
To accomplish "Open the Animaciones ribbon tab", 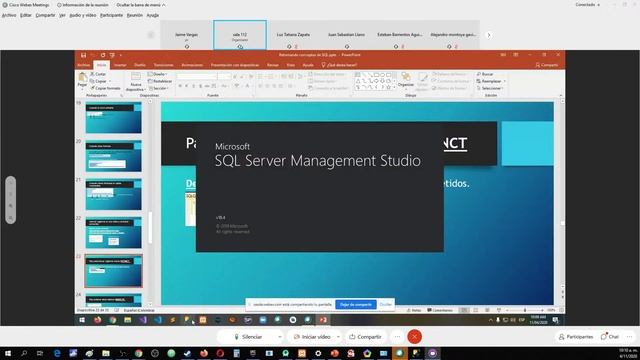I will click(192, 65).
